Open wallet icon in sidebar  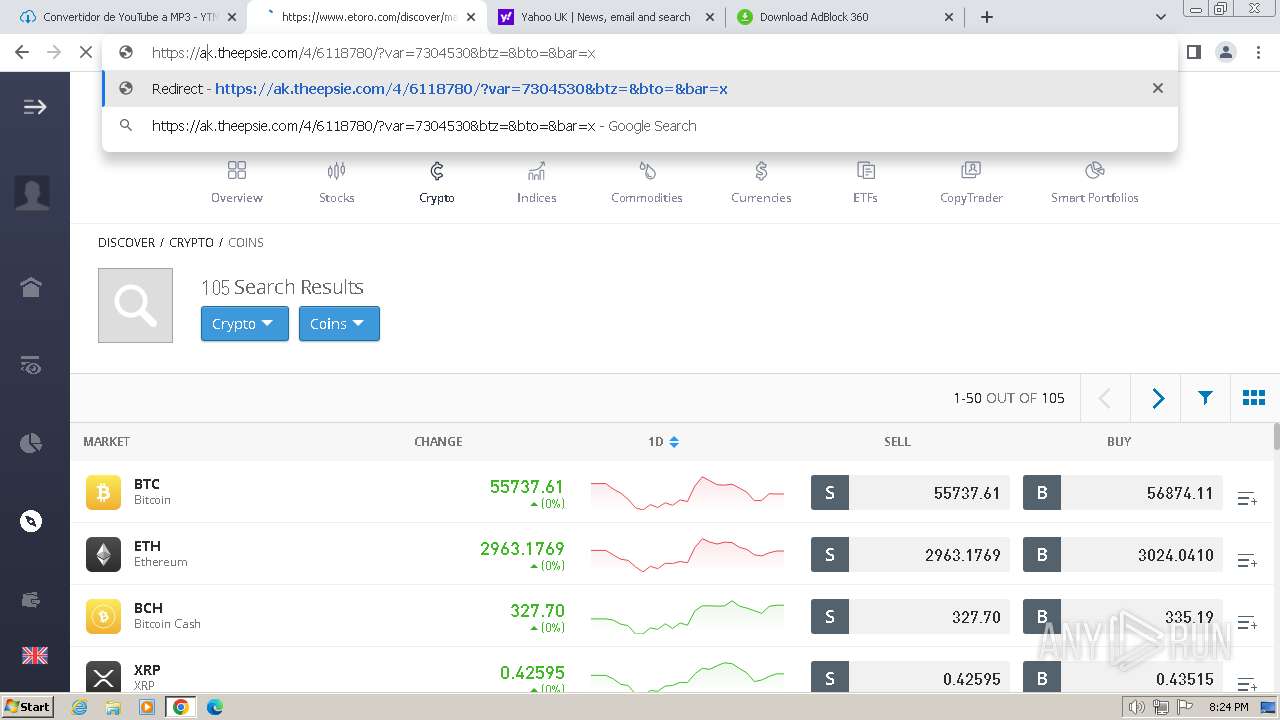(x=31, y=600)
